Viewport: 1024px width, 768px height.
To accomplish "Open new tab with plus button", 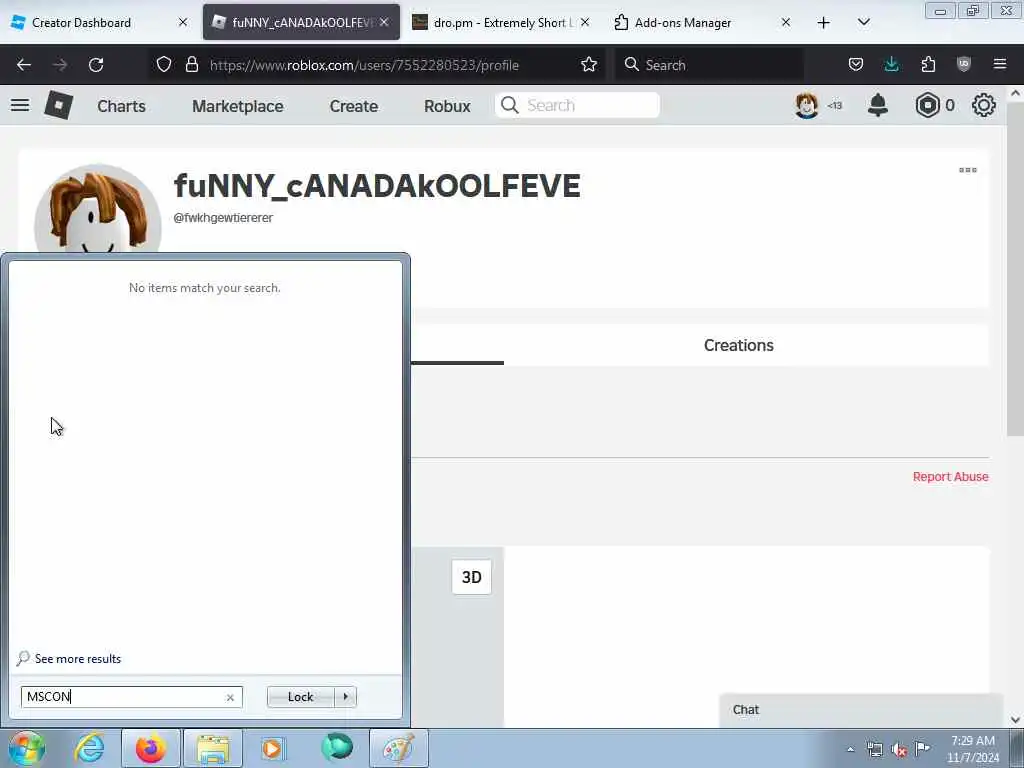I will pos(824,23).
